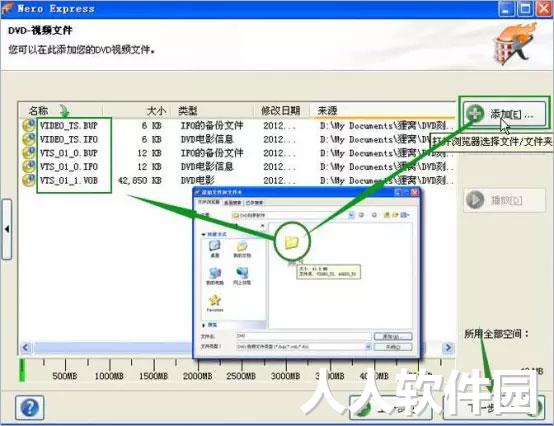Select file VTS_01_0.IFO
The image size is (554, 426).
(69, 167)
